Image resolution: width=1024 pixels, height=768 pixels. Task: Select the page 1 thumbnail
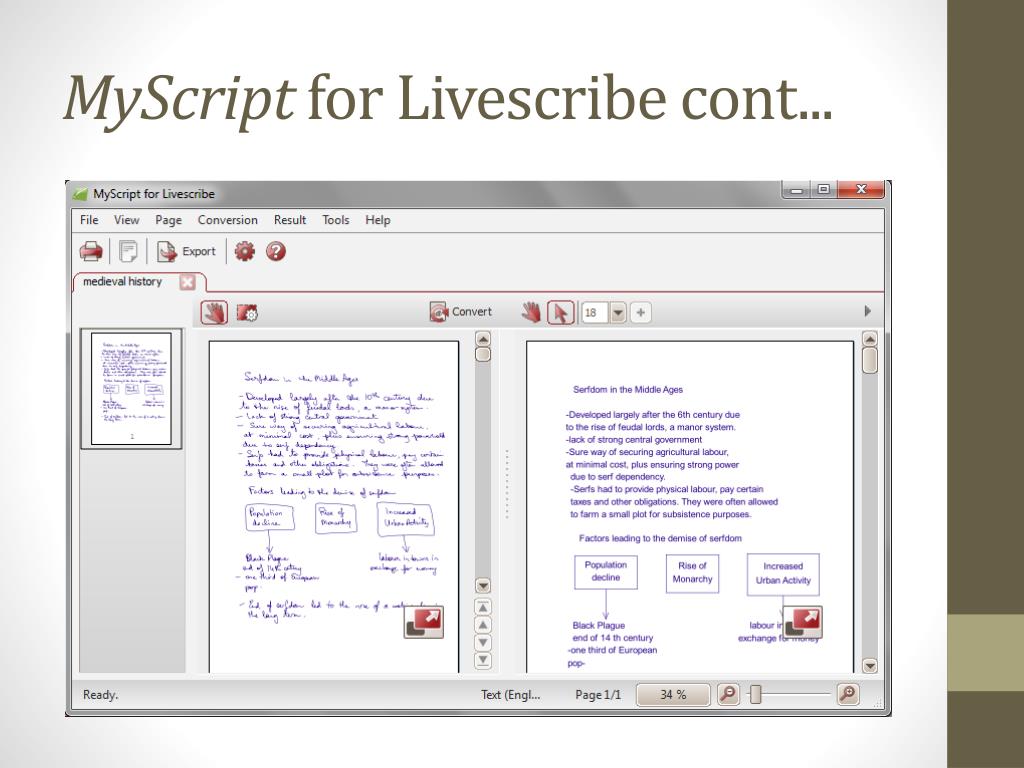point(131,389)
